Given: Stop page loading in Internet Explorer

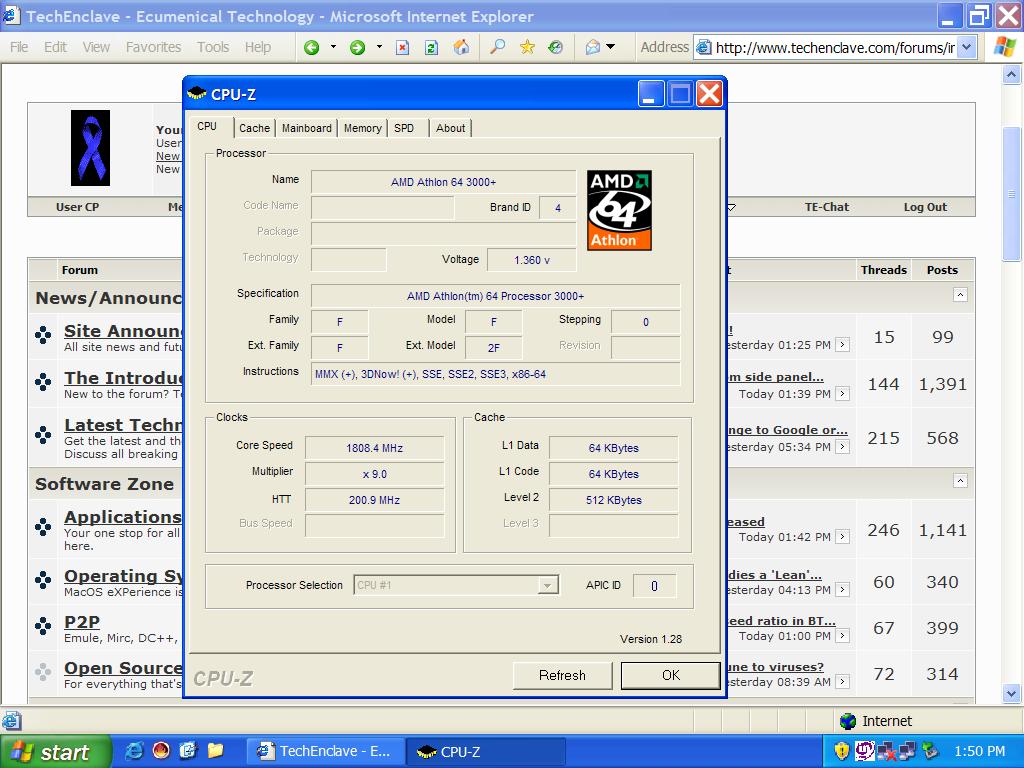Looking at the screenshot, I should [x=403, y=47].
